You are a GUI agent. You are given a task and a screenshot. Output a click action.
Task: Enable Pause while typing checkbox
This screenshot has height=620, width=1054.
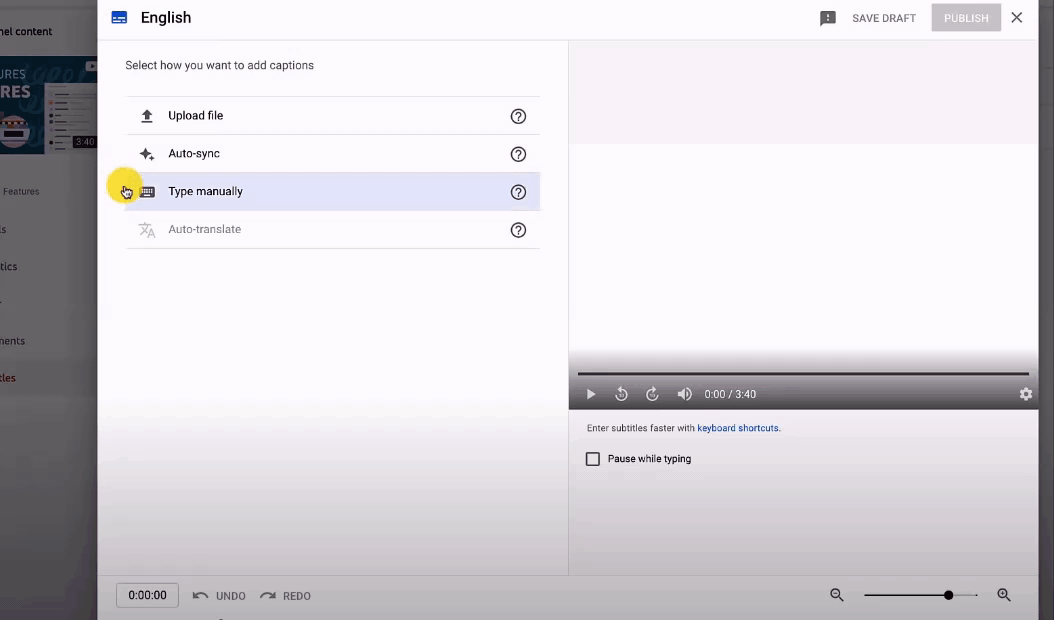[593, 459]
